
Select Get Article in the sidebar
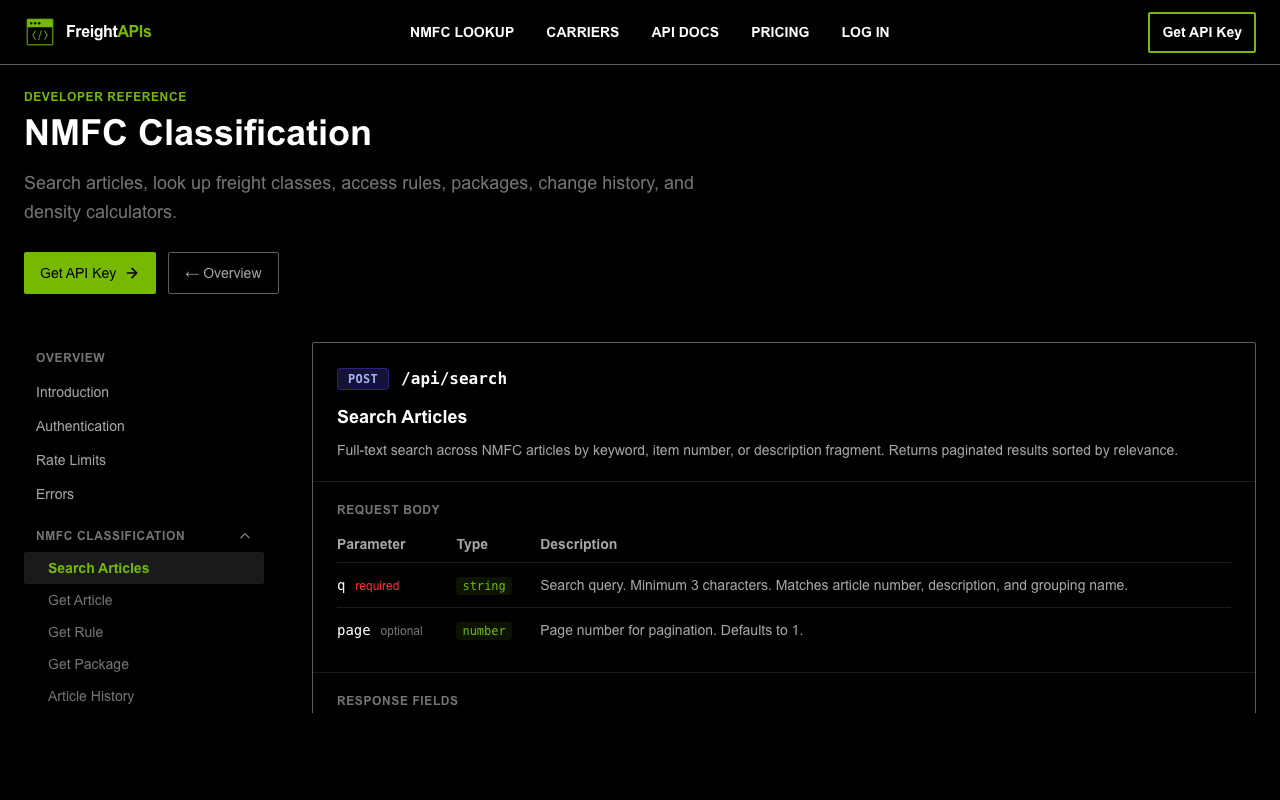point(80,600)
